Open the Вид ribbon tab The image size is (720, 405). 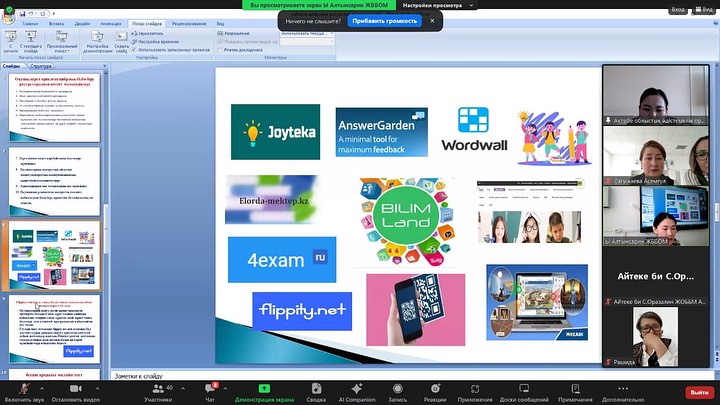point(220,23)
